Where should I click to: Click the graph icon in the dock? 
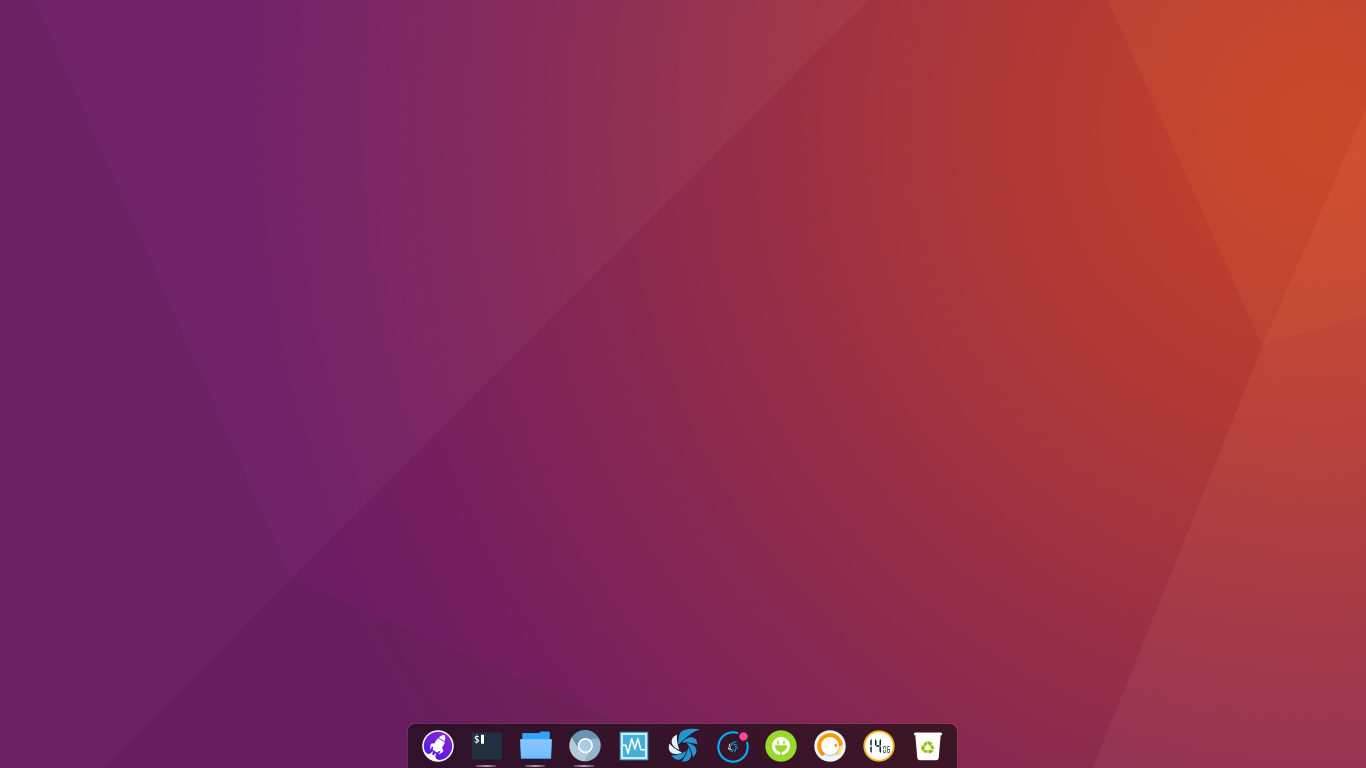(x=634, y=746)
